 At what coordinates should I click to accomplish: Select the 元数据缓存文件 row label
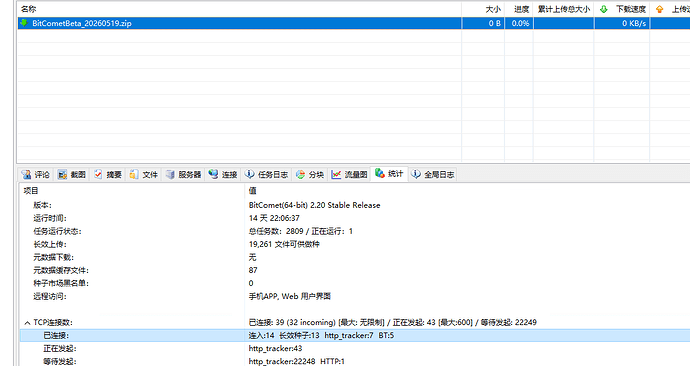pos(61,270)
